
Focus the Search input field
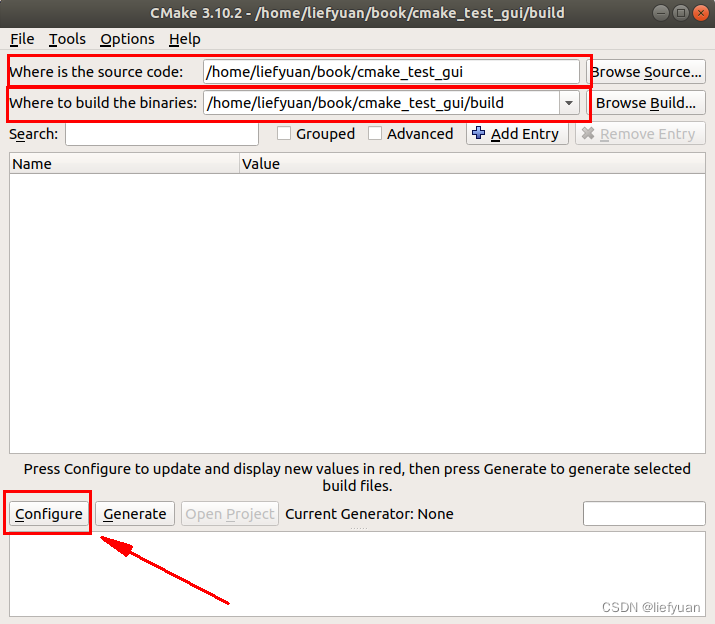[x=162, y=134]
